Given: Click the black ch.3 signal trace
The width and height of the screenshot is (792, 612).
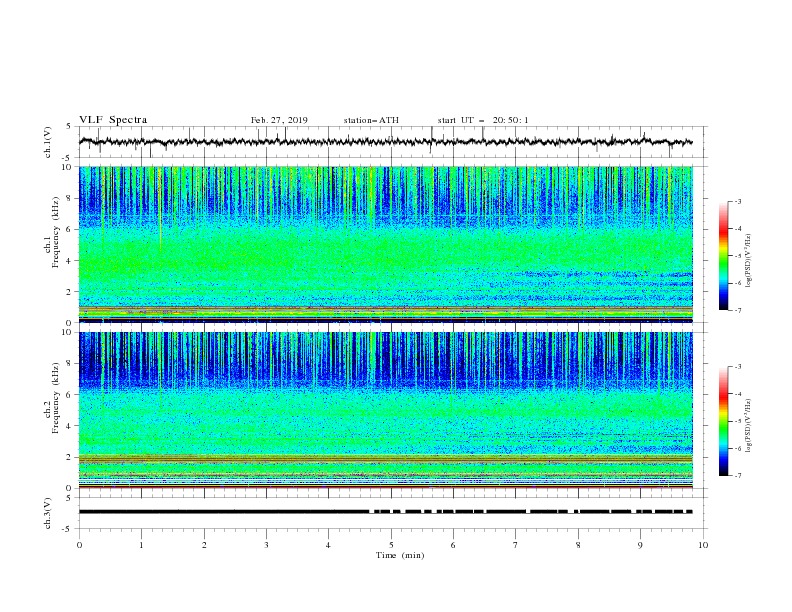Looking at the screenshot, I should [385, 512].
